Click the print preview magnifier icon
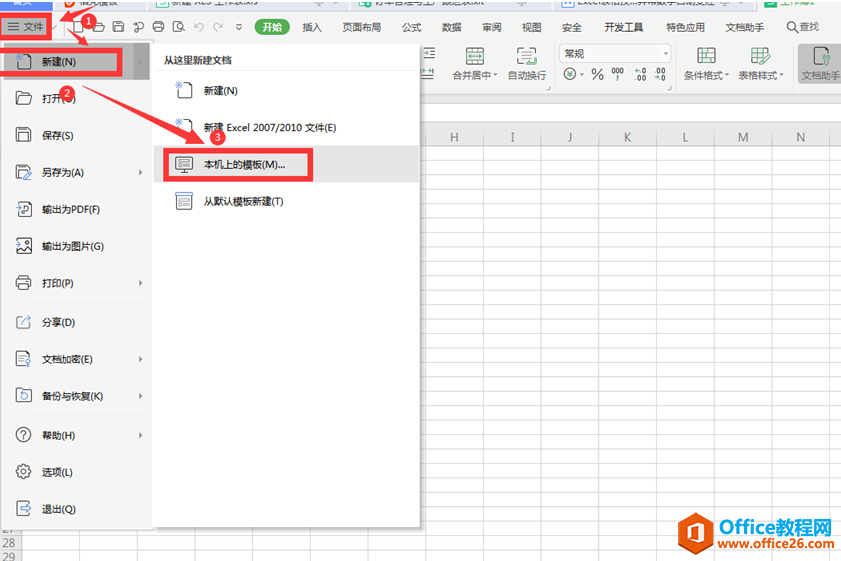 click(x=179, y=26)
